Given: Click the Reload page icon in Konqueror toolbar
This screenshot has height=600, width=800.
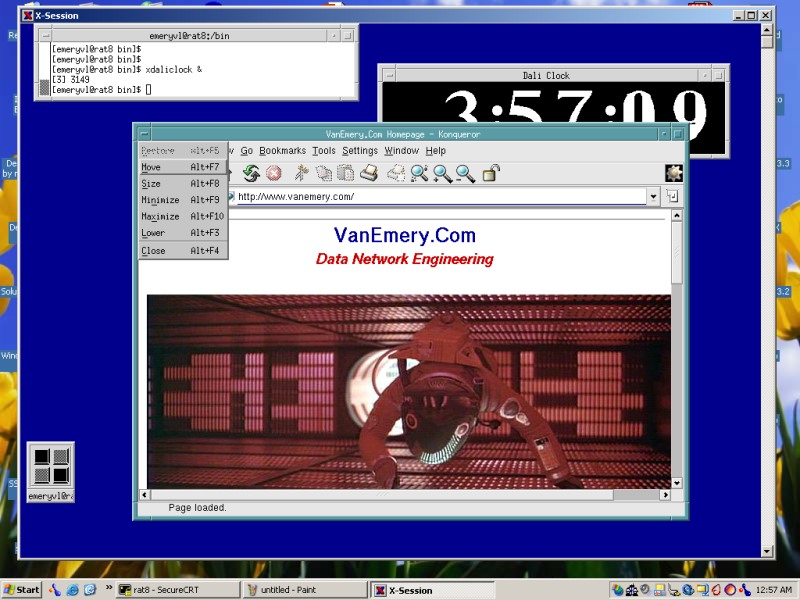Looking at the screenshot, I should 251,174.
